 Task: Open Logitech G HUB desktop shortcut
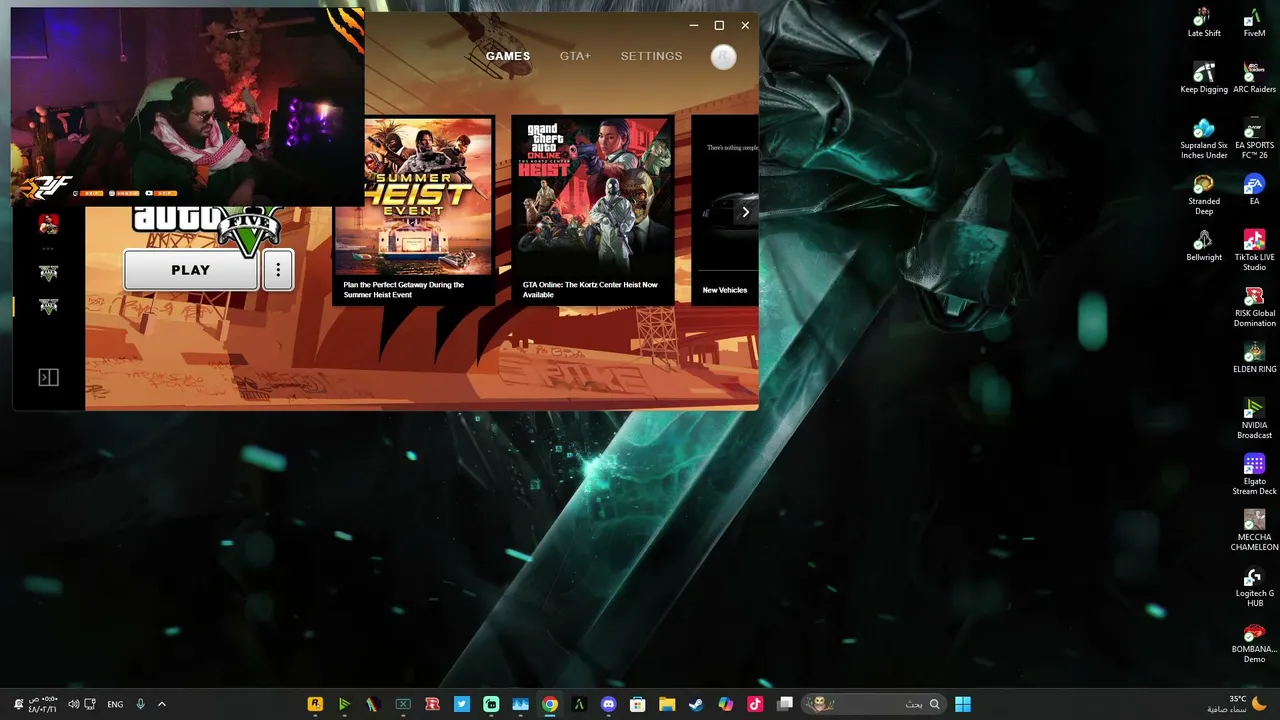pyautogui.click(x=1254, y=587)
